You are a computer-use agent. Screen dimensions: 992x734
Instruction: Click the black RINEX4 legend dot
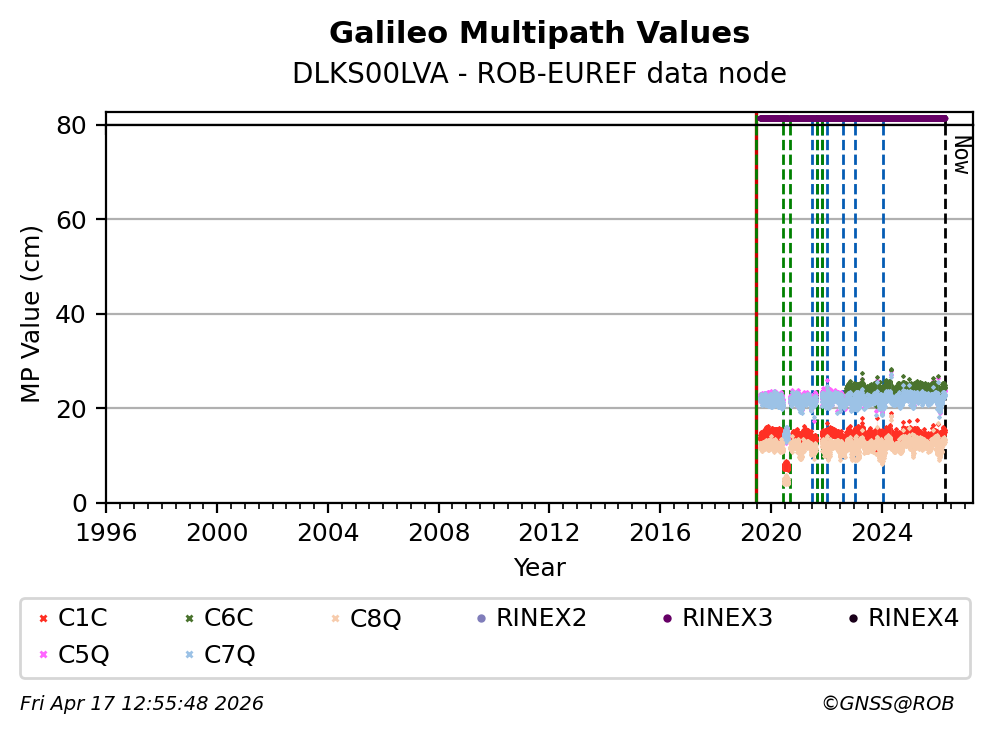click(x=853, y=619)
